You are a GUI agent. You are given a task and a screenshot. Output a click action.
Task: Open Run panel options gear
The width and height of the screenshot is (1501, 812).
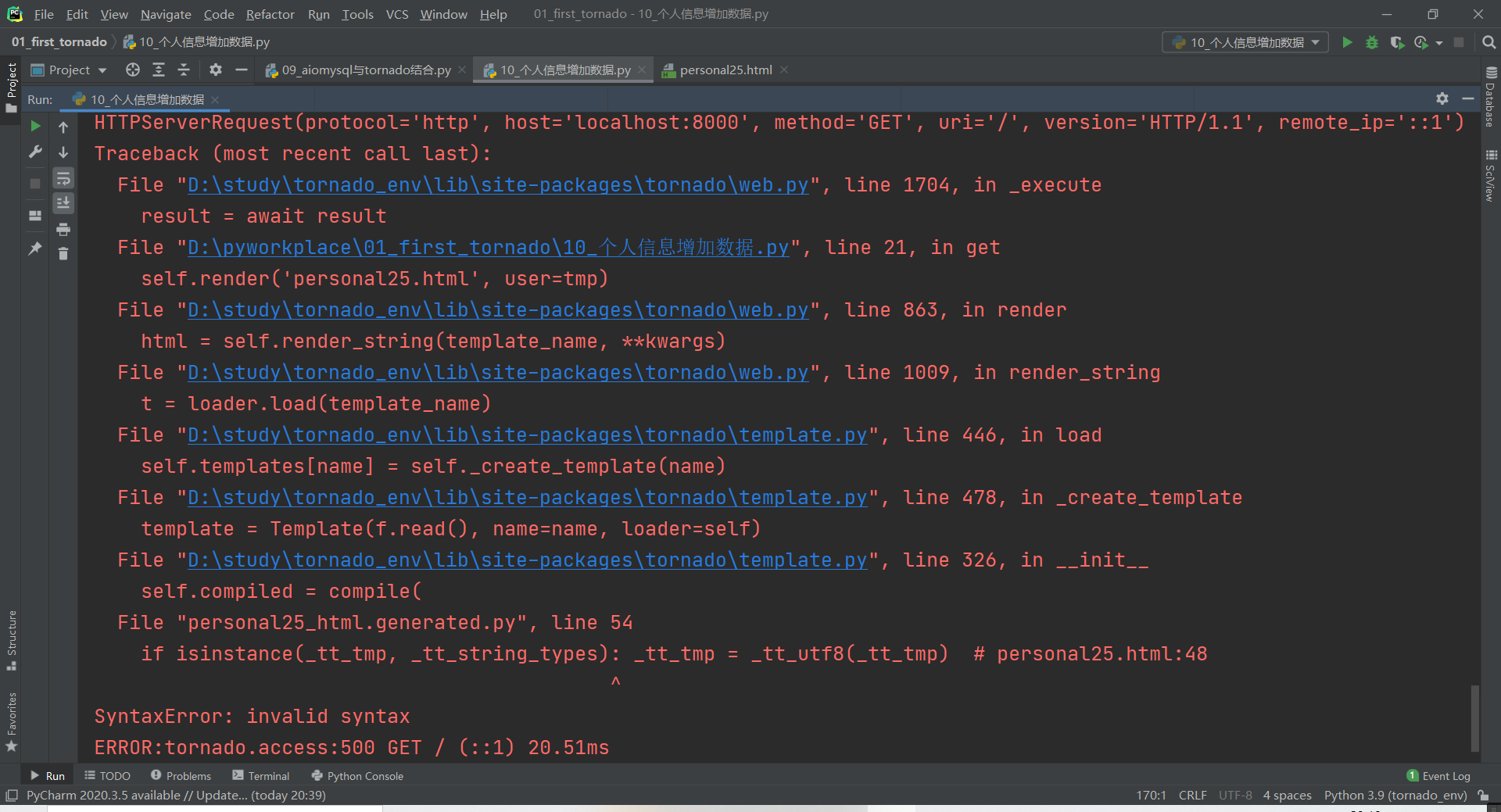tap(1442, 98)
